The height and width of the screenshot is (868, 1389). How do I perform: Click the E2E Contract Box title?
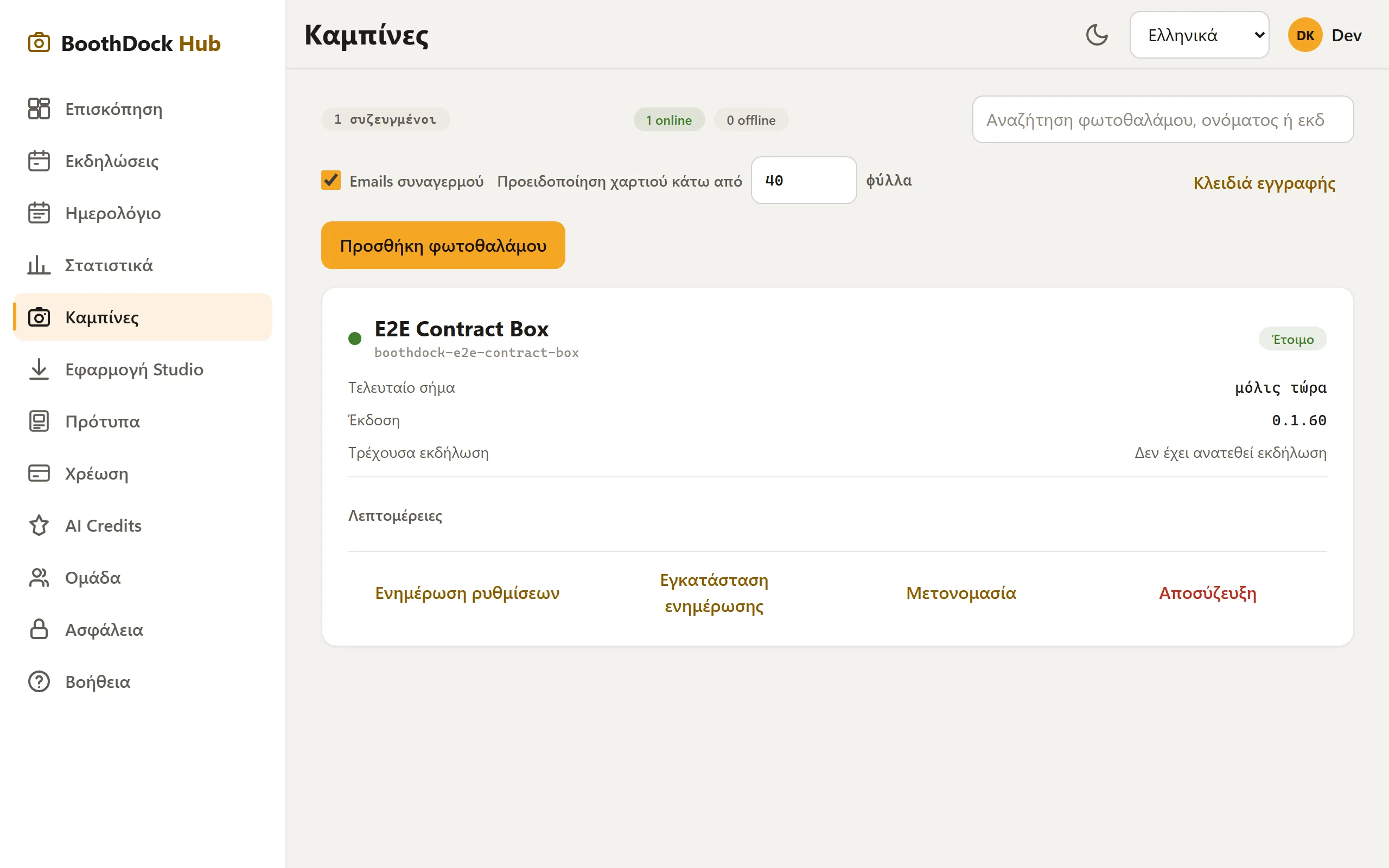462,329
